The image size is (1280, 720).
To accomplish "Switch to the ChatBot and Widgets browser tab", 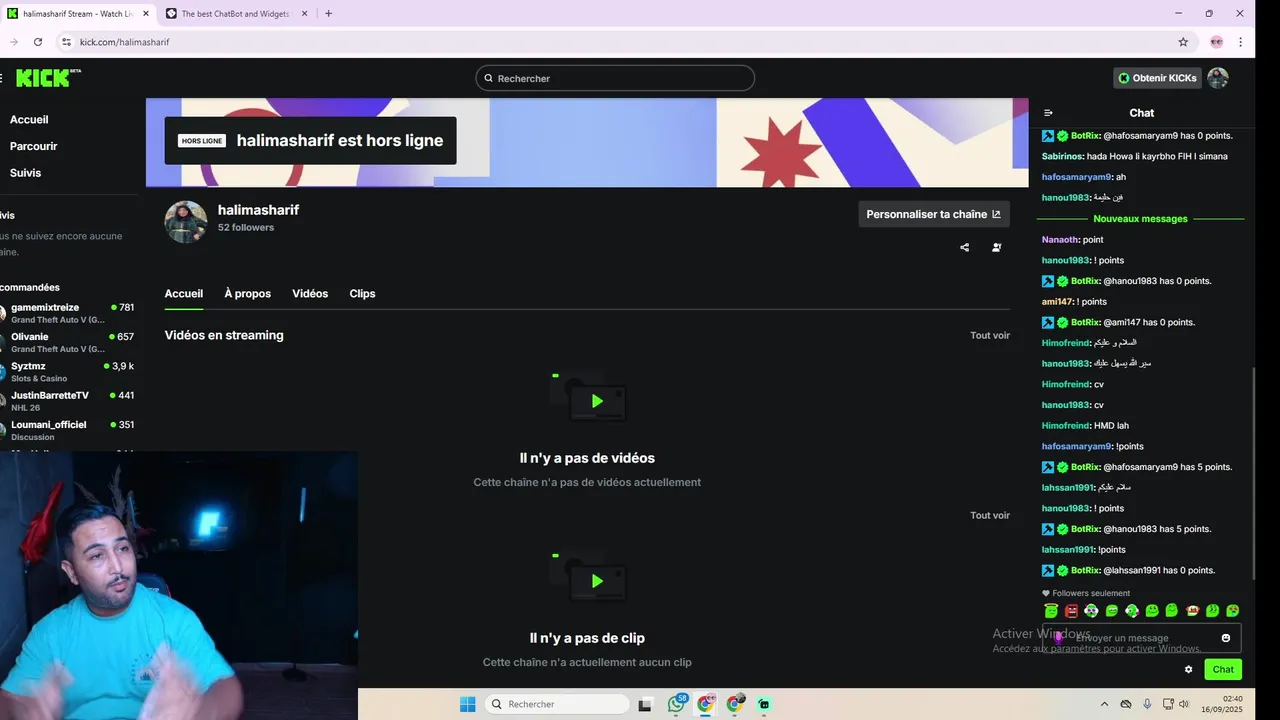I will [x=237, y=13].
